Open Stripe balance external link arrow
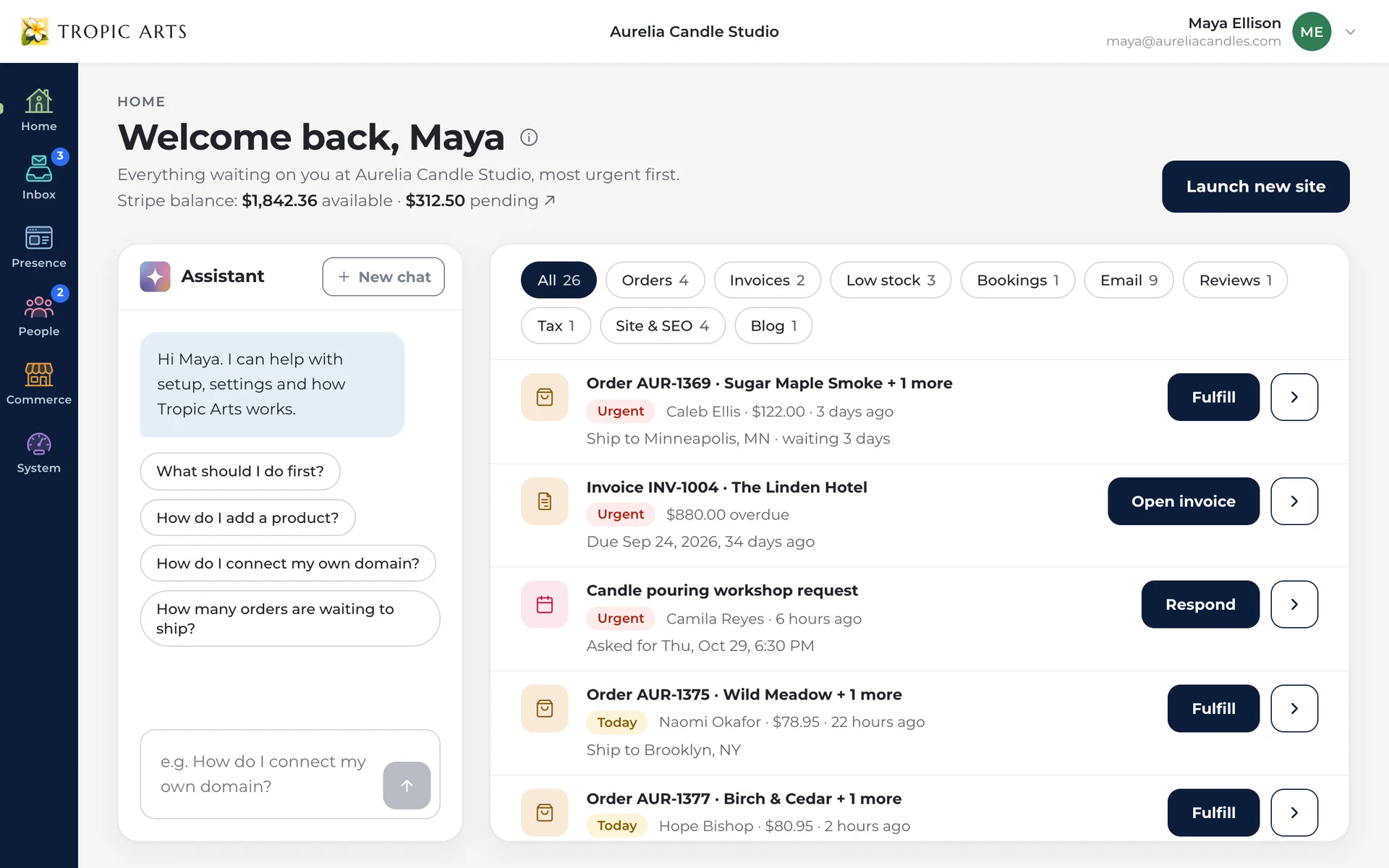The image size is (1389, 868). (550, 200)
